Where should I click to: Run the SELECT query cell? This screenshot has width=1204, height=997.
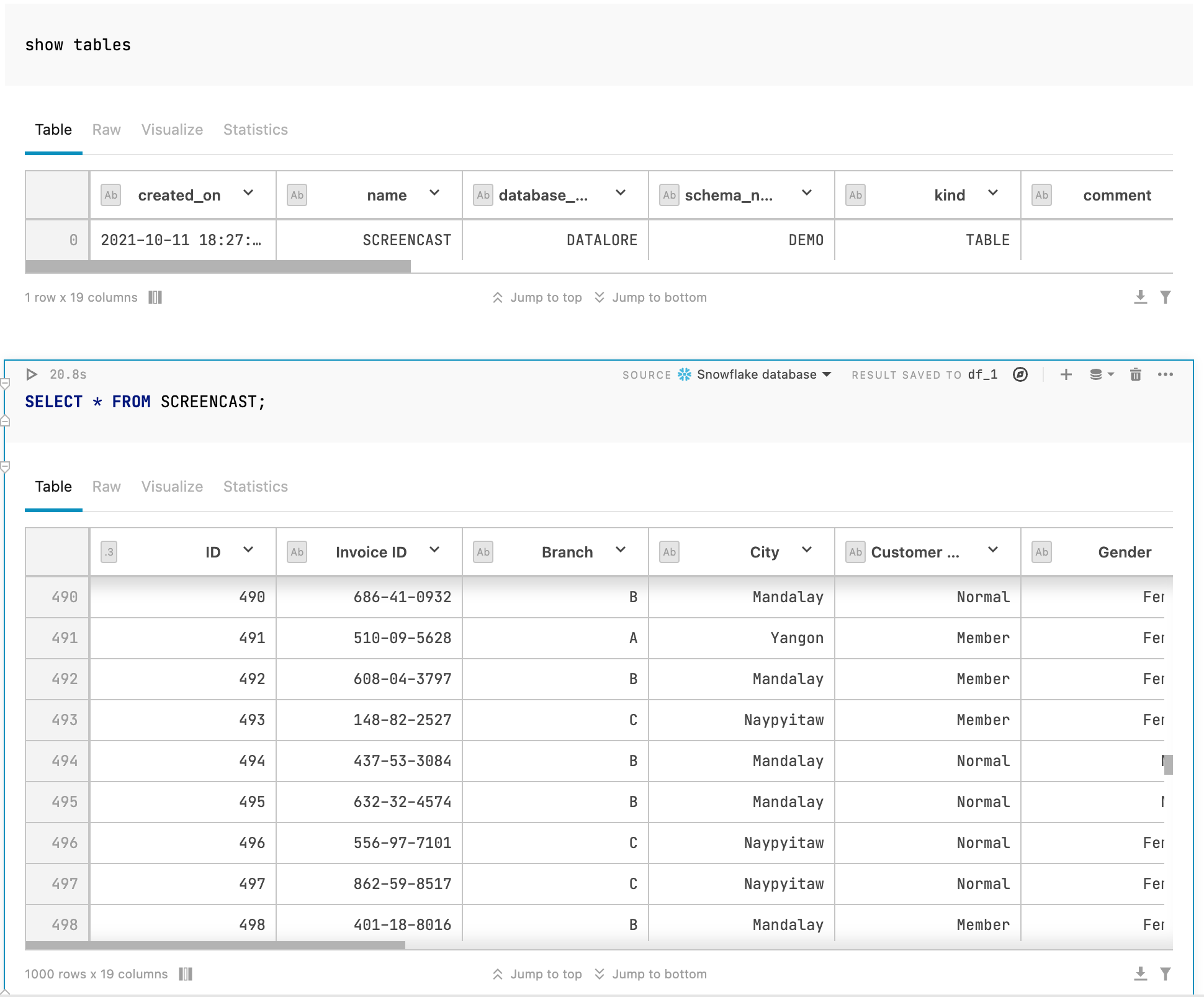click(32, 374)
